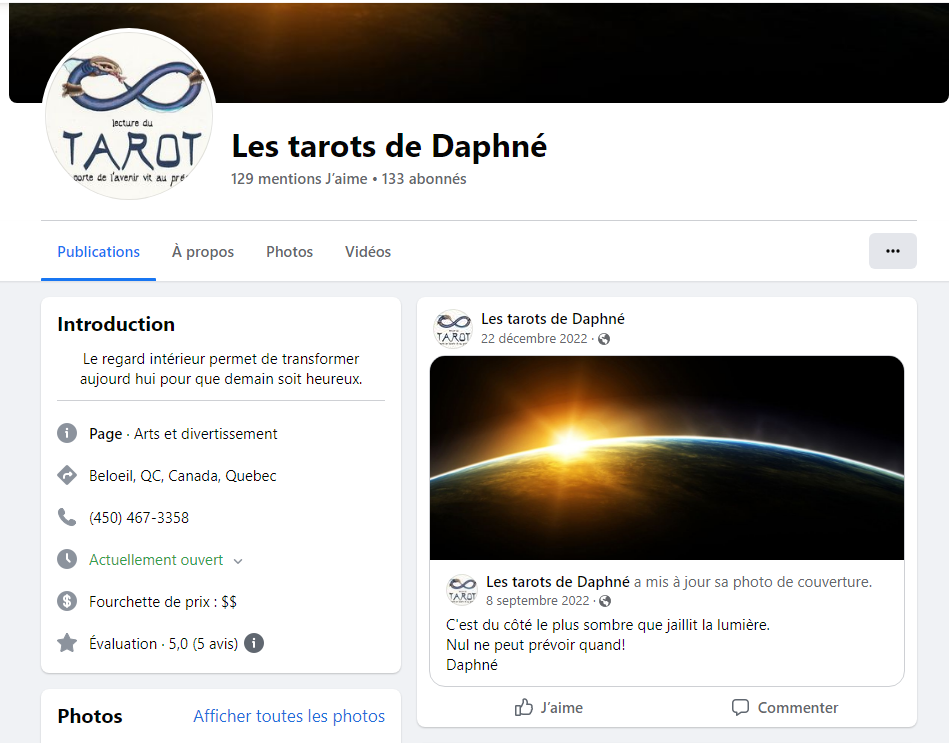Click the phone number (450) 467-3358
The width and height of the screenshot is (949, 743).
[x=139, y=518]
